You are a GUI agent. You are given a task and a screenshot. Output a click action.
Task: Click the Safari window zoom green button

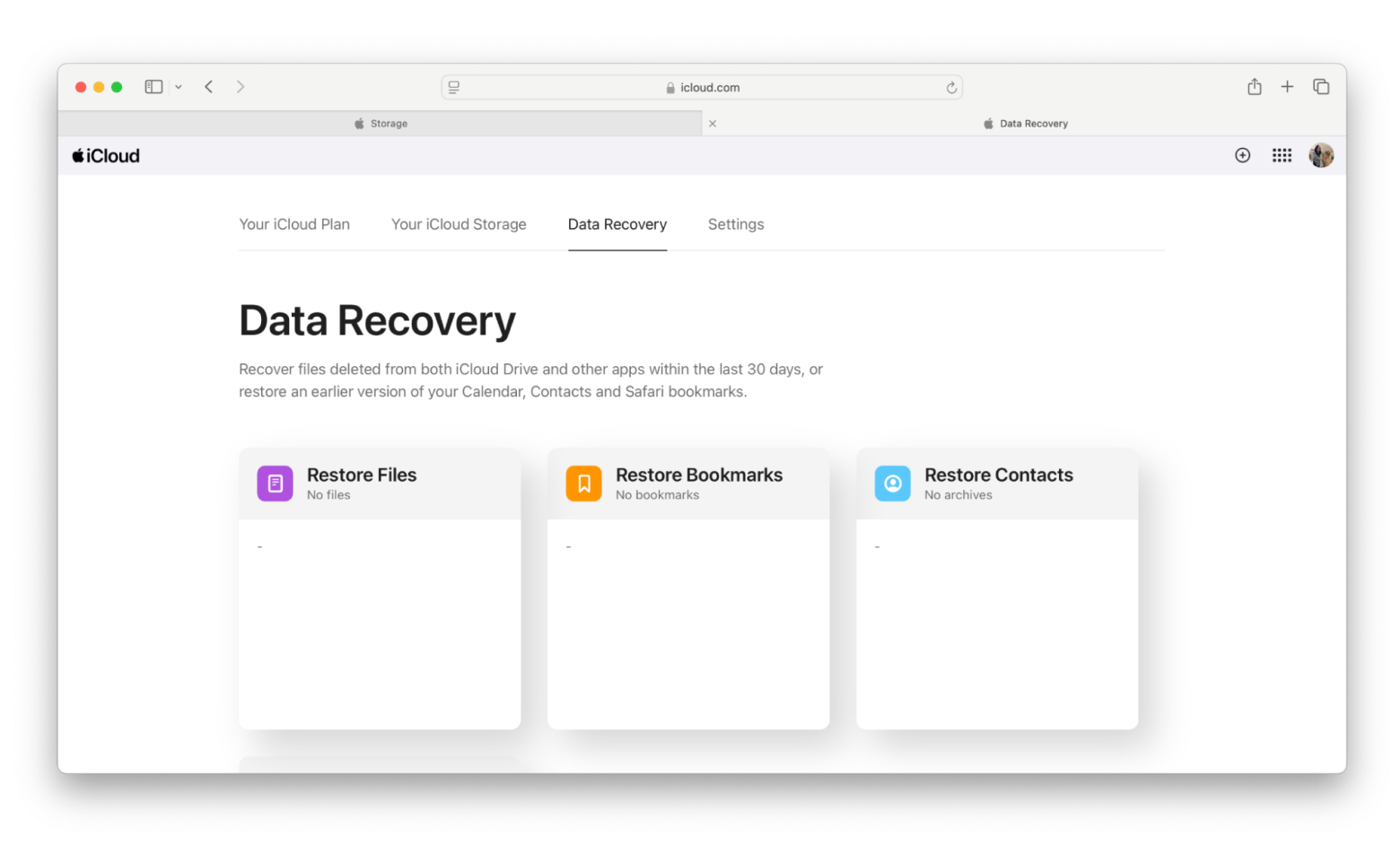tap(117, 87)
